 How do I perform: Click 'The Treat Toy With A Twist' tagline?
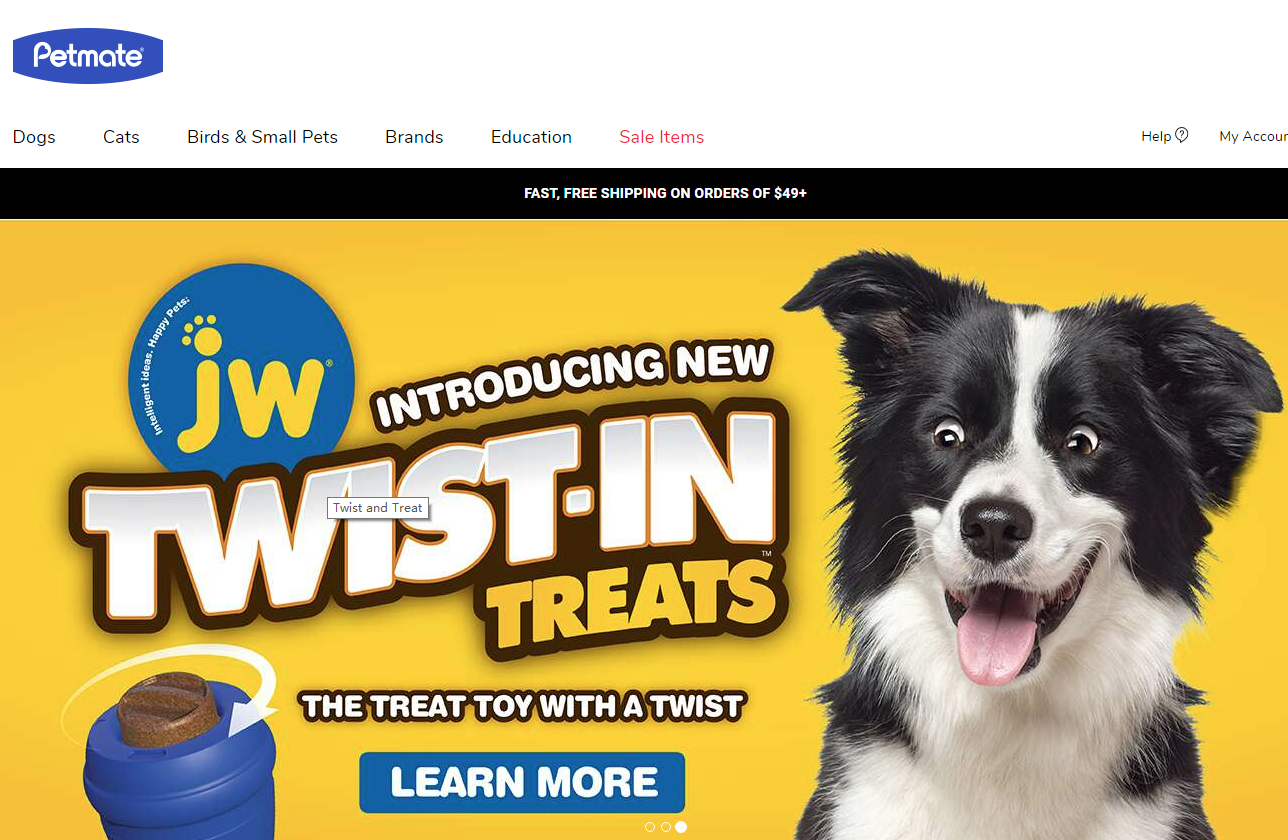[523, 706]
